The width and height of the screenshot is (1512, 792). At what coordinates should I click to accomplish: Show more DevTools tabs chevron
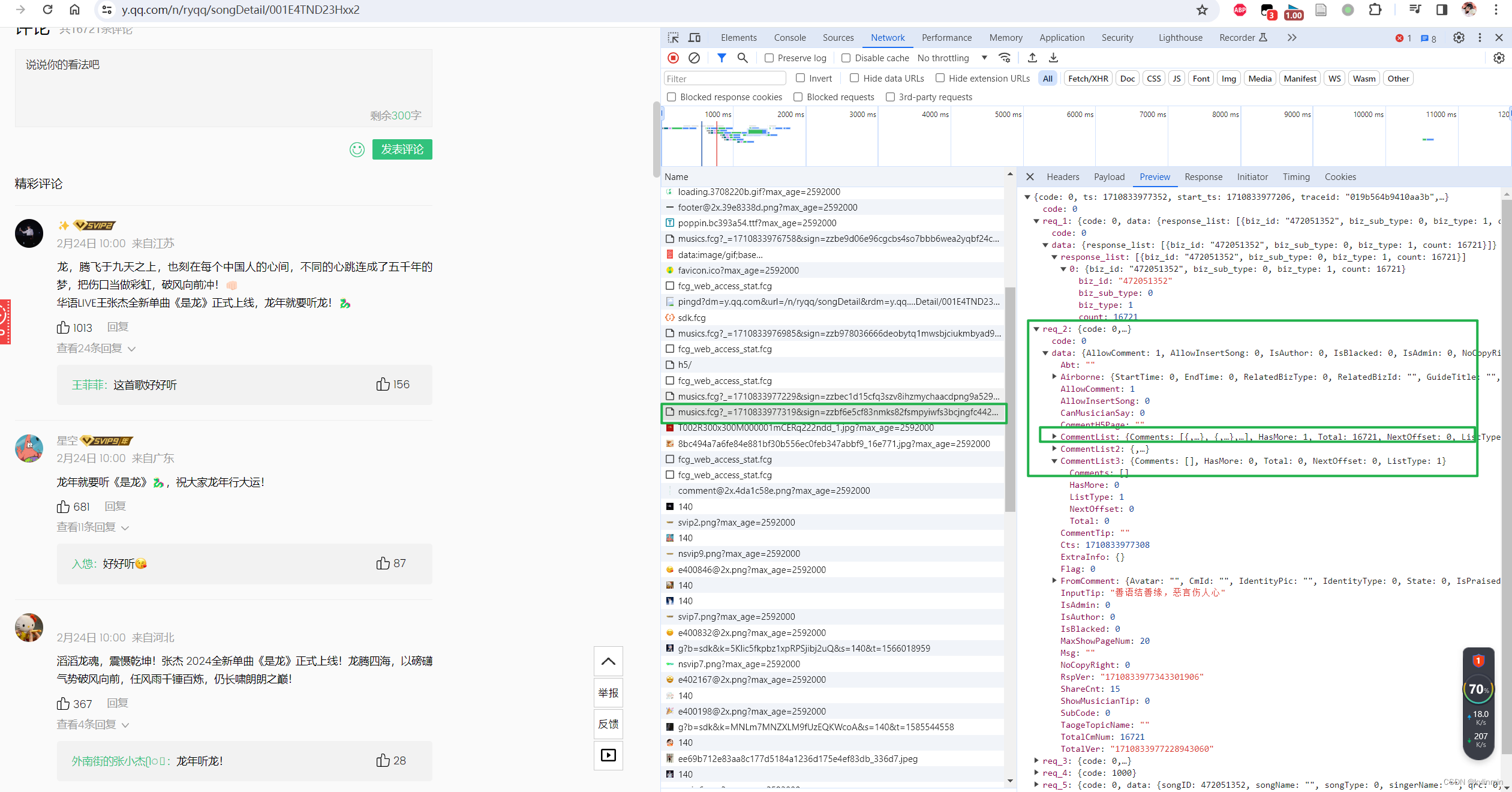(1292, 38)
